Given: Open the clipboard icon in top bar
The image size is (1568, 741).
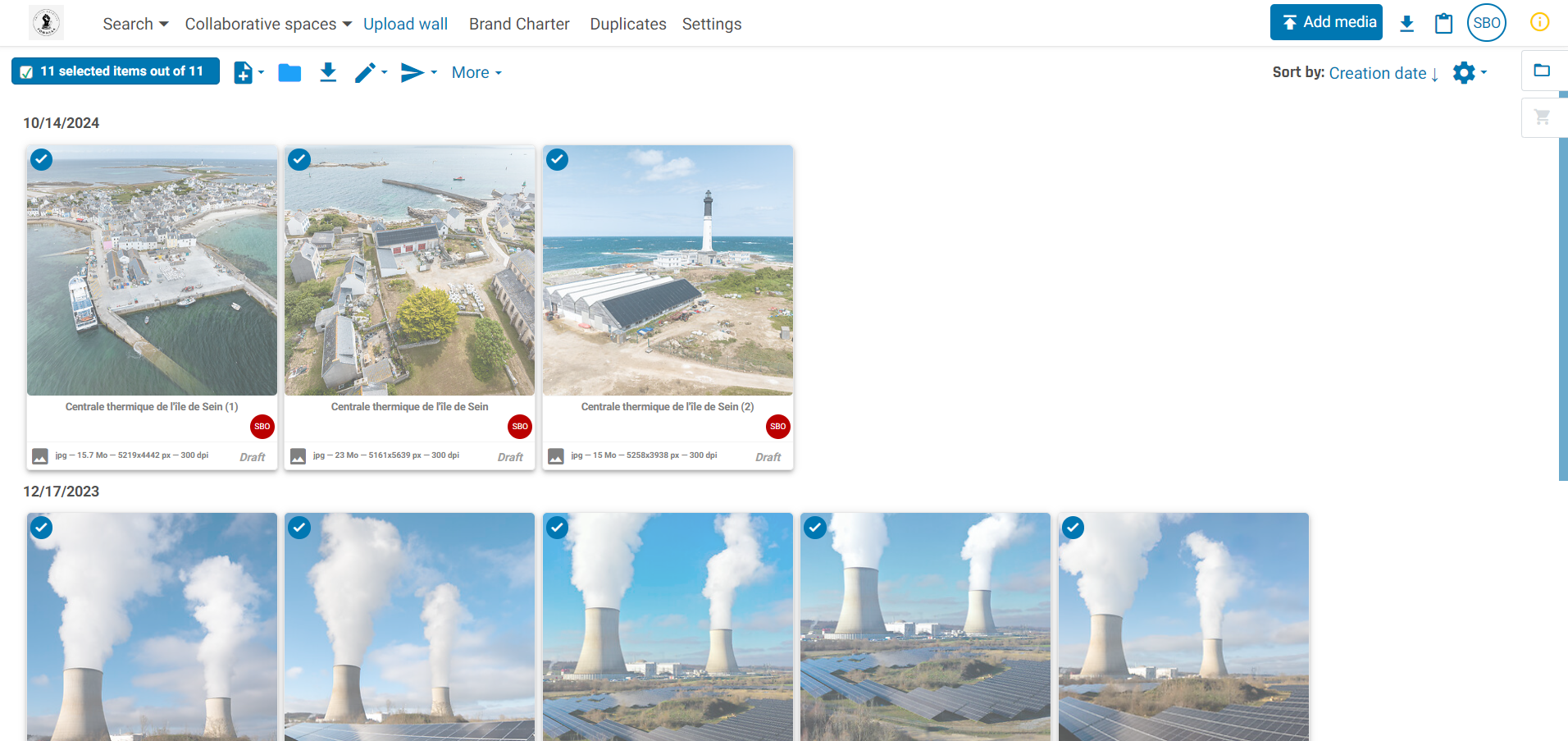Looking at the screenshot, I should pos(1443,23).
